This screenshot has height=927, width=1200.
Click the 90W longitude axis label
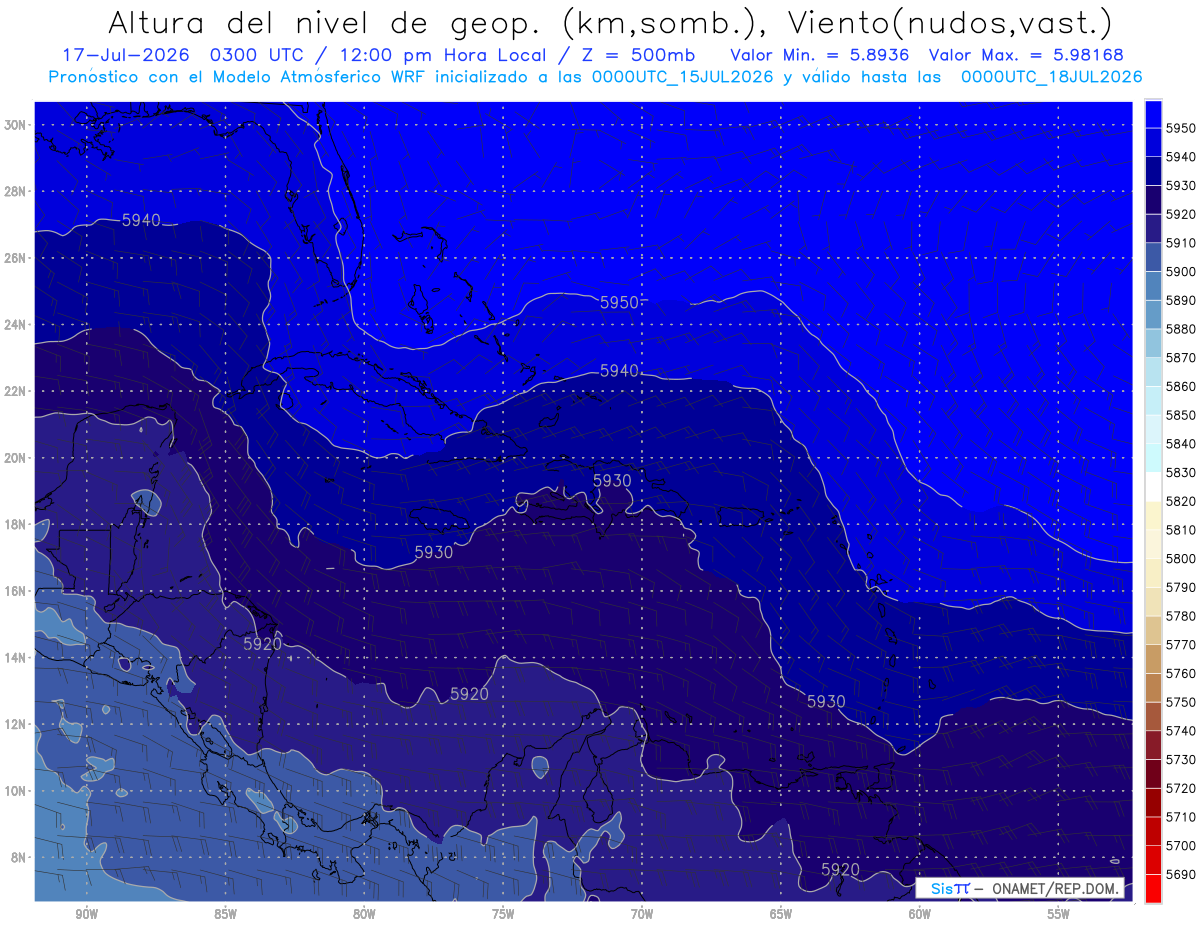tap(86, 914)
